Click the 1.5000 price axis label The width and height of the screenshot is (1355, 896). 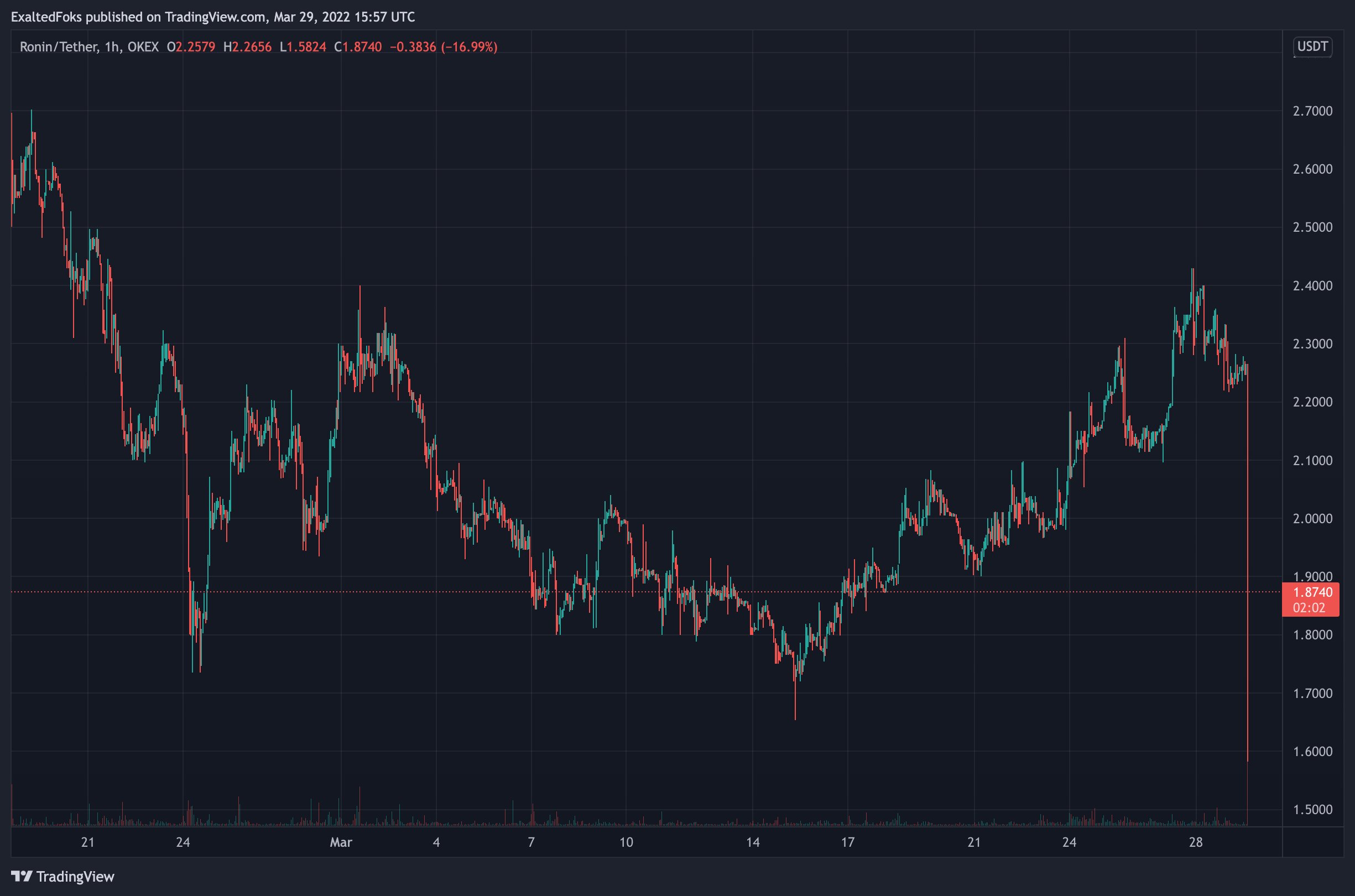tap(1313, 810)
